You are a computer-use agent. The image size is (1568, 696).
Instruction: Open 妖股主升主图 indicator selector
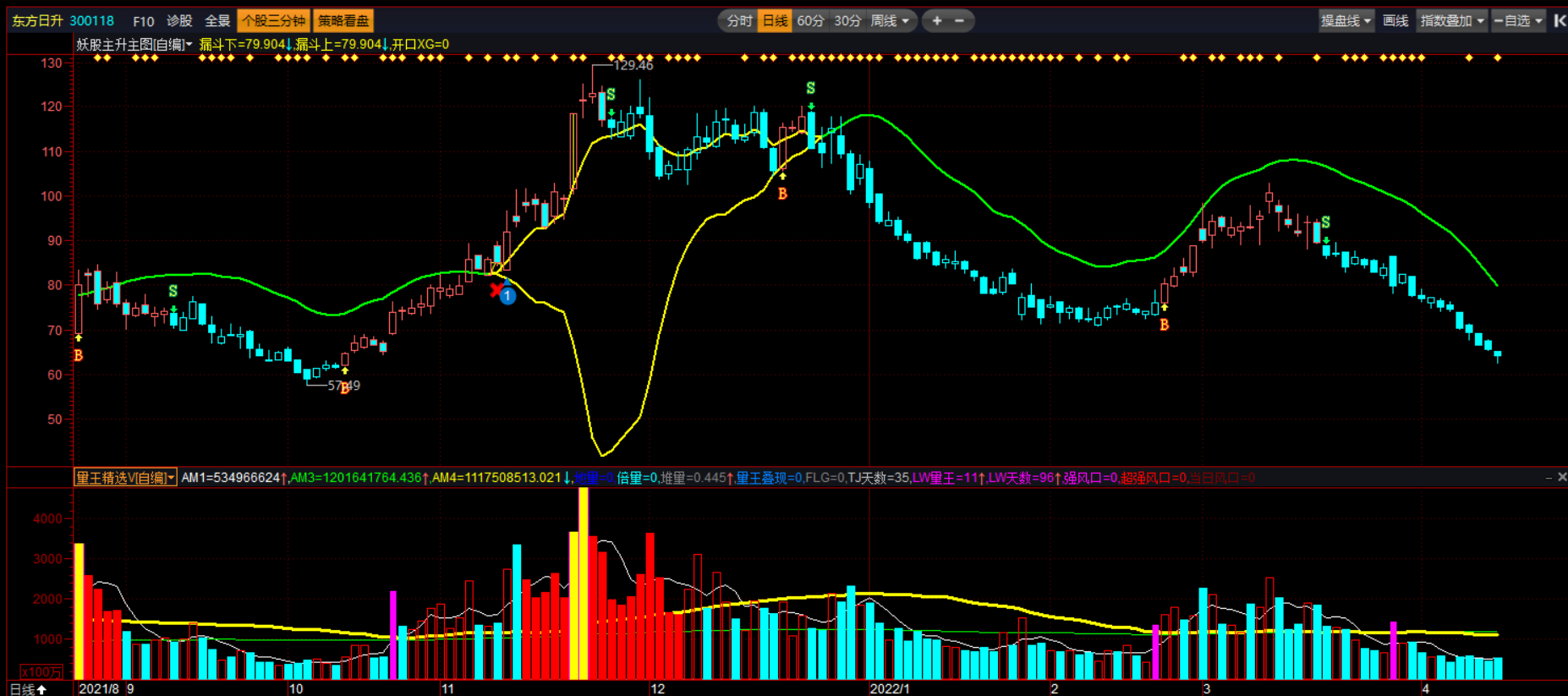(134, 44)
